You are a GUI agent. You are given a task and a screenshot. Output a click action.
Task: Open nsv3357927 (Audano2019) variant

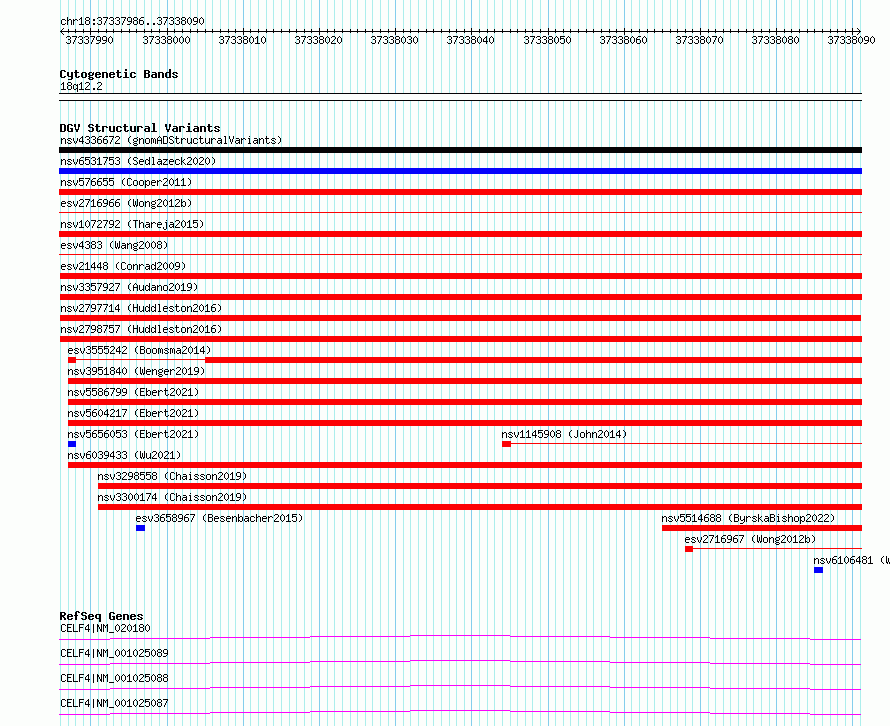(129, 287)
